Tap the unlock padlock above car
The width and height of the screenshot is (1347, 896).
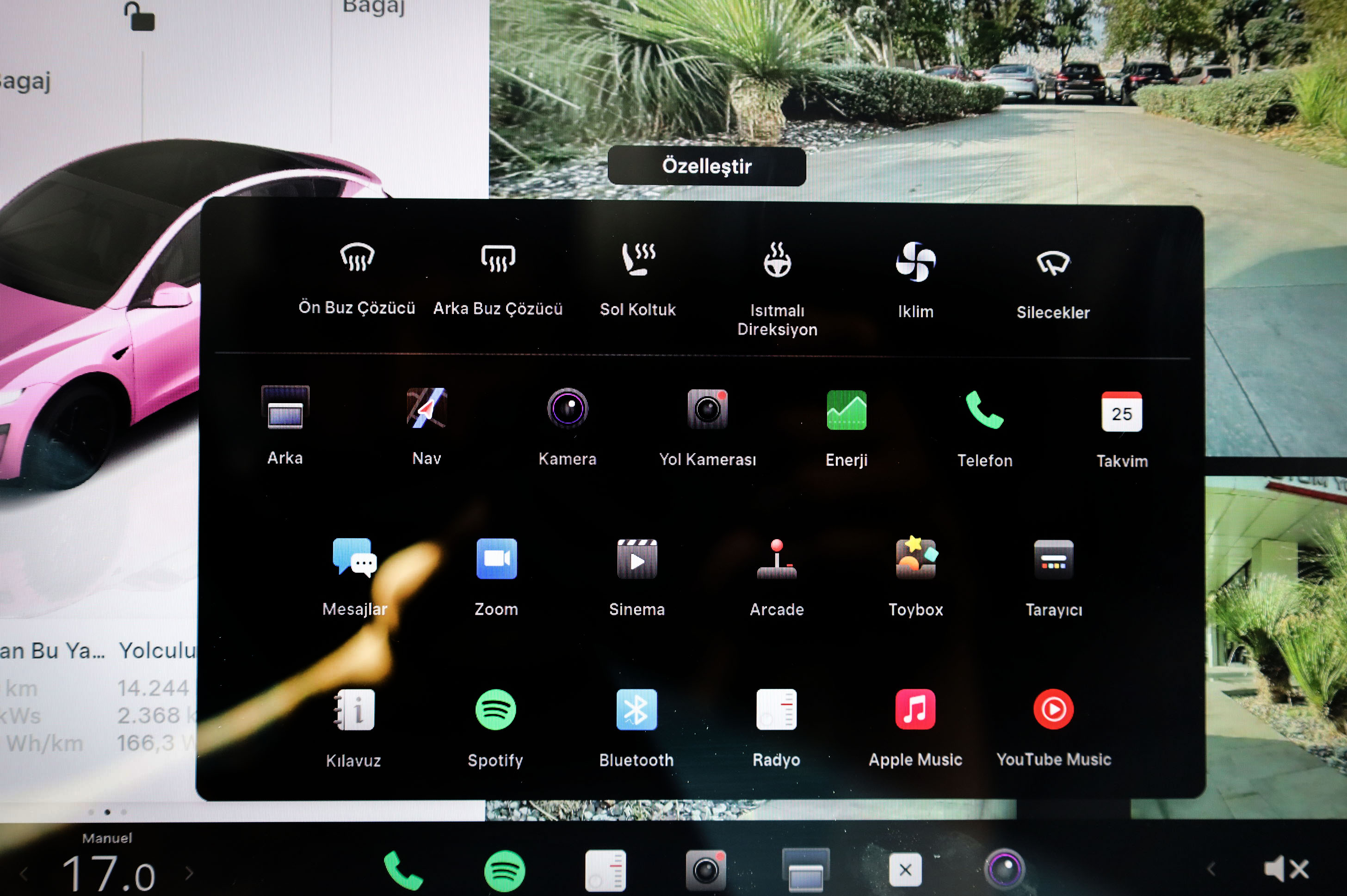click(140, 17)
